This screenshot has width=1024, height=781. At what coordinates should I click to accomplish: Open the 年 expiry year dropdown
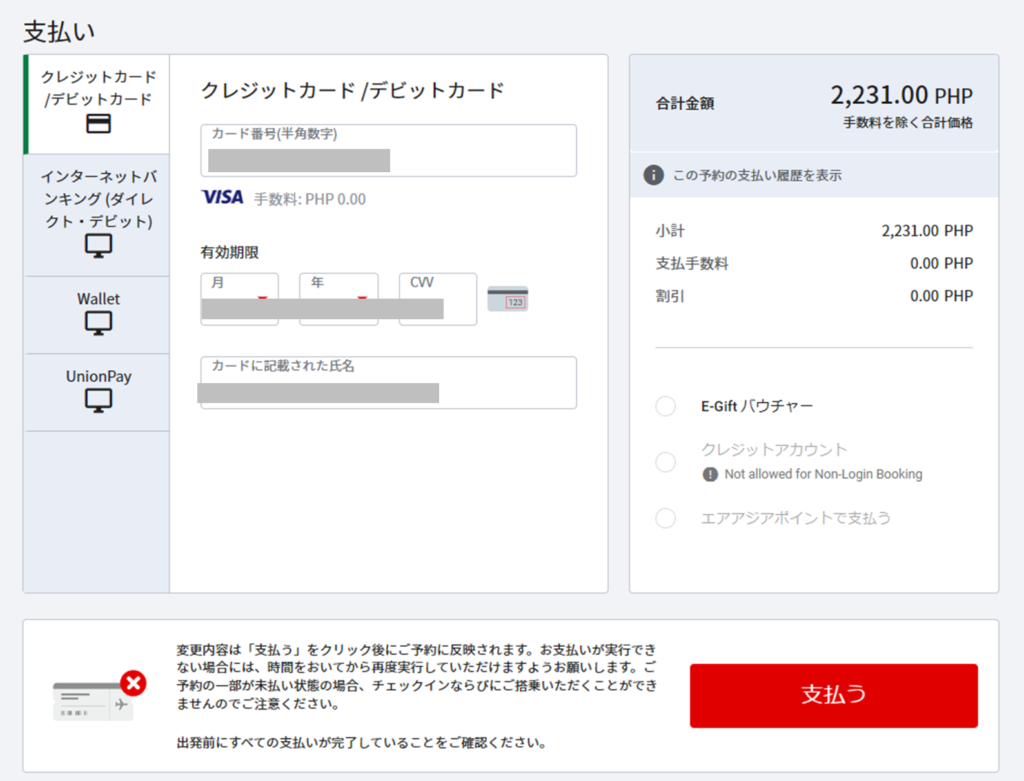pos(338,299)
